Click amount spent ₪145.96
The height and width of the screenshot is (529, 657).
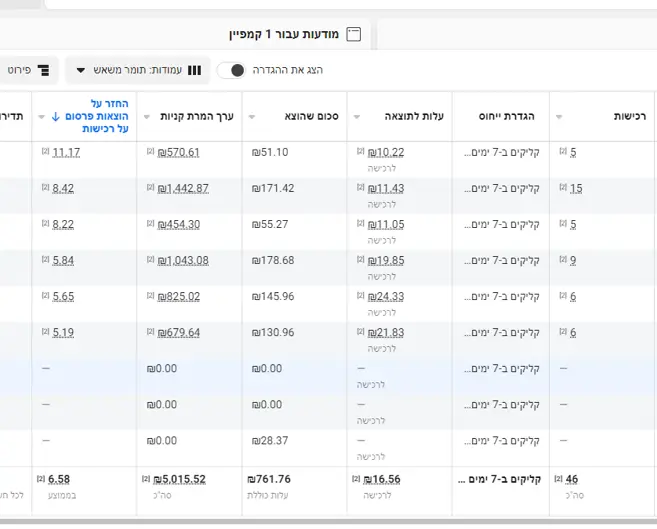pyautogui.click(x=273, y=297)
